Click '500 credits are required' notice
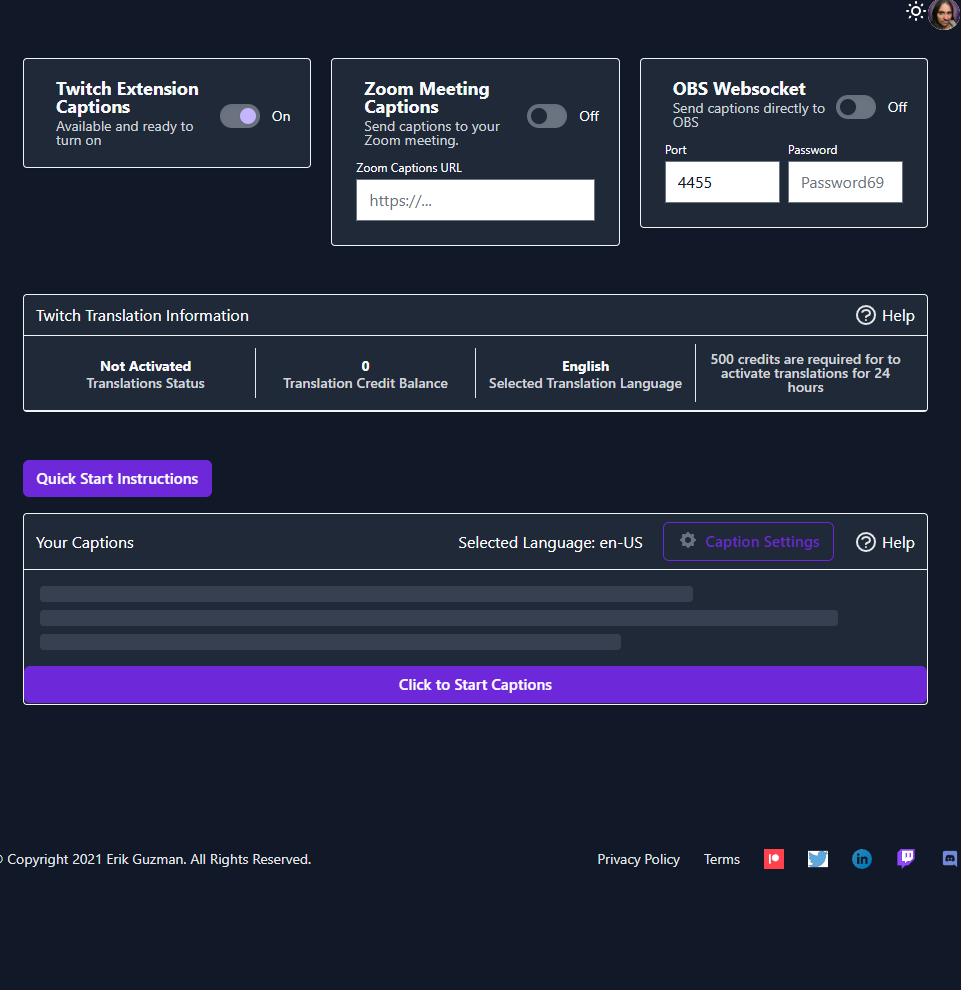Viewport: 961px width, 990px height. point(806,373)
